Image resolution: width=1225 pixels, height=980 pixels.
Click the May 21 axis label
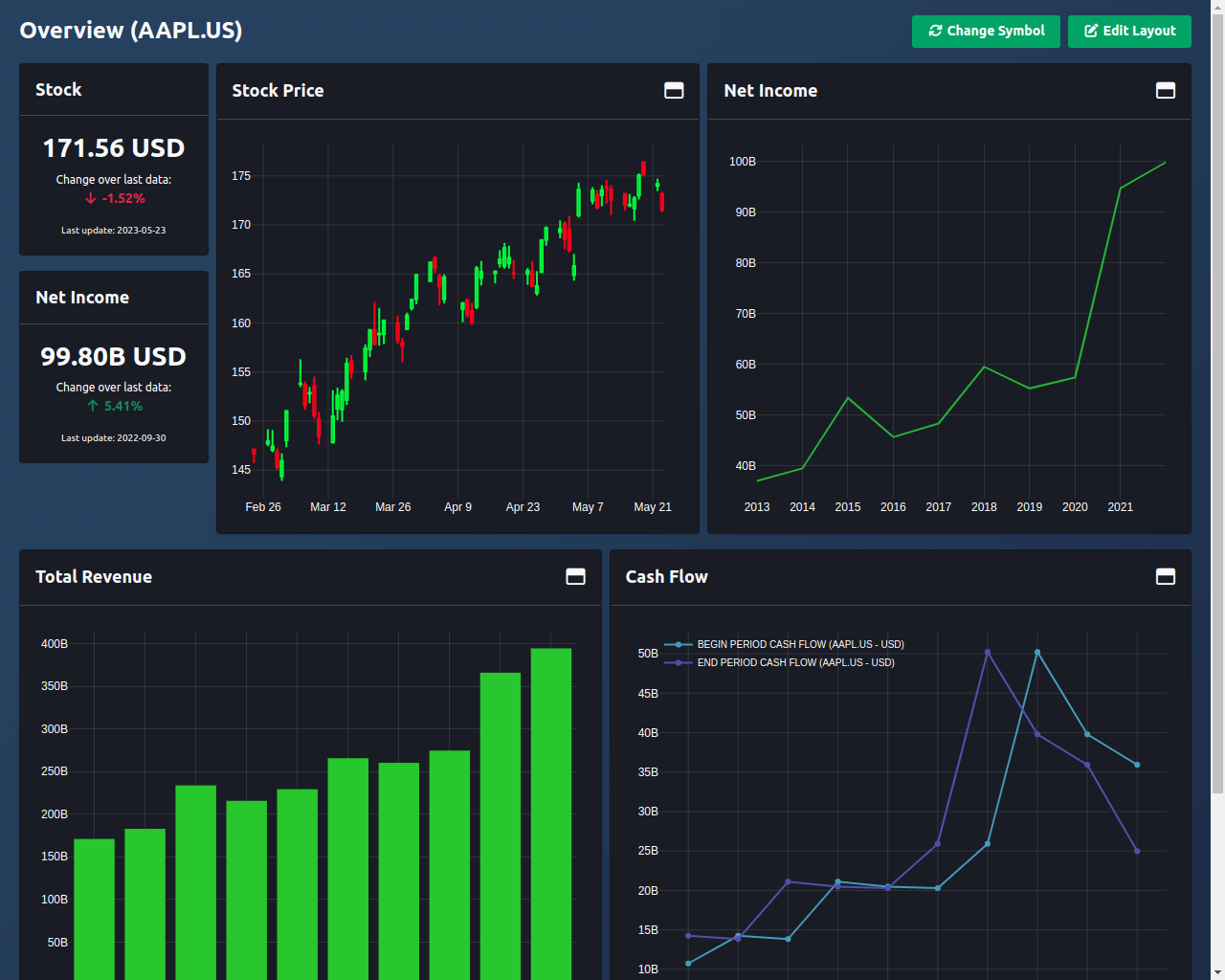coord(653,507)
